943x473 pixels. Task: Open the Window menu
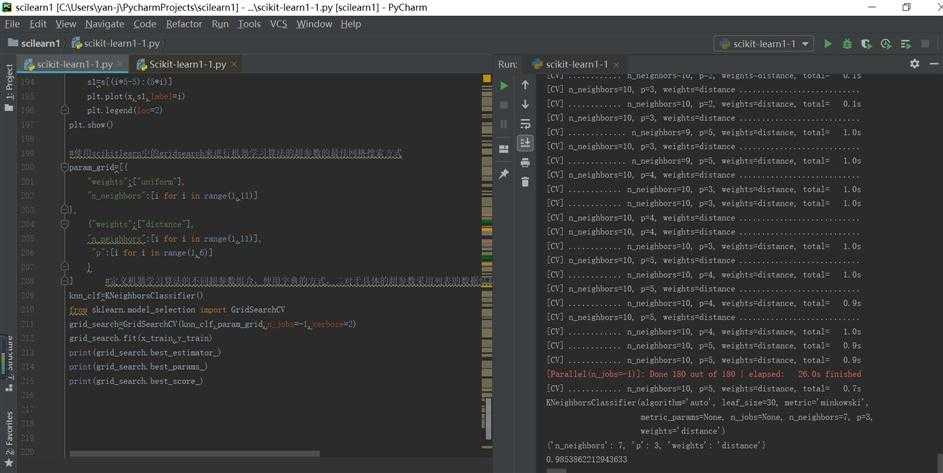tap(314, 24)
